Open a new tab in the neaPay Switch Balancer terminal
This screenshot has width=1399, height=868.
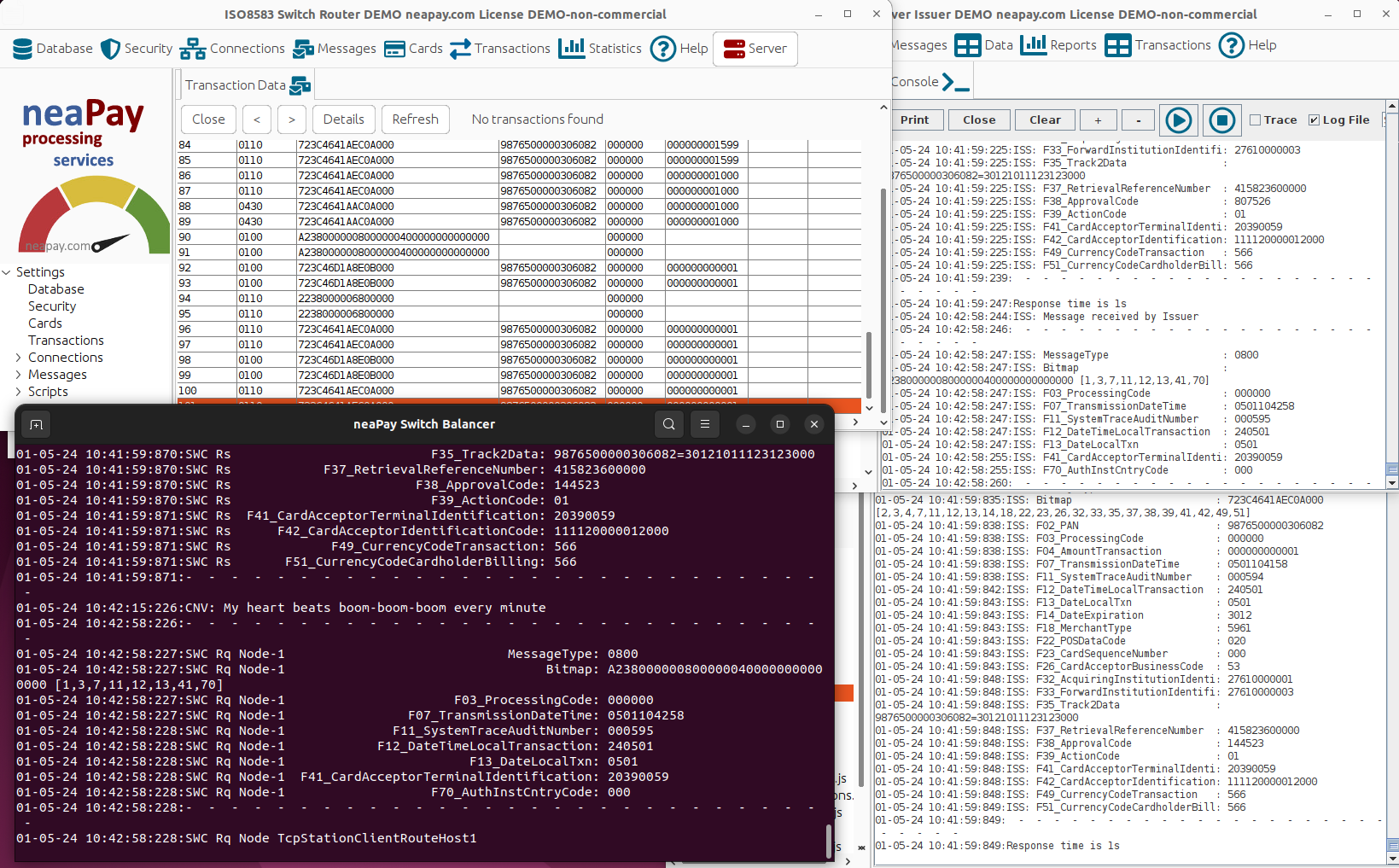coord(36,424)
